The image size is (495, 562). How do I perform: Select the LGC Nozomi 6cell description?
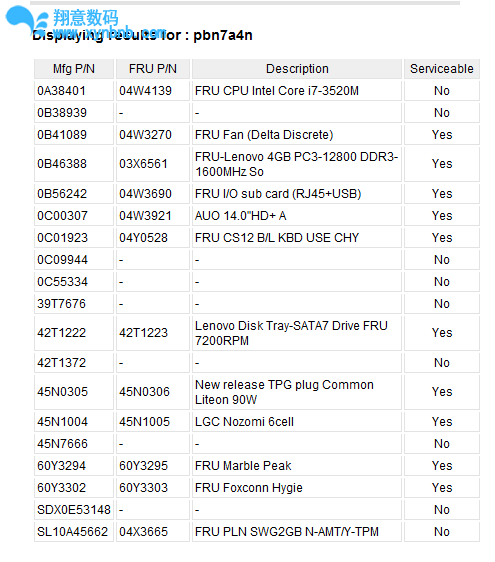pyautogui.click(x=244, y=422)
